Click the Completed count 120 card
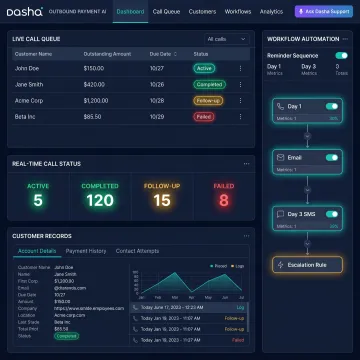The width and height of the screenshot is (360, 360). click(100, 197)
